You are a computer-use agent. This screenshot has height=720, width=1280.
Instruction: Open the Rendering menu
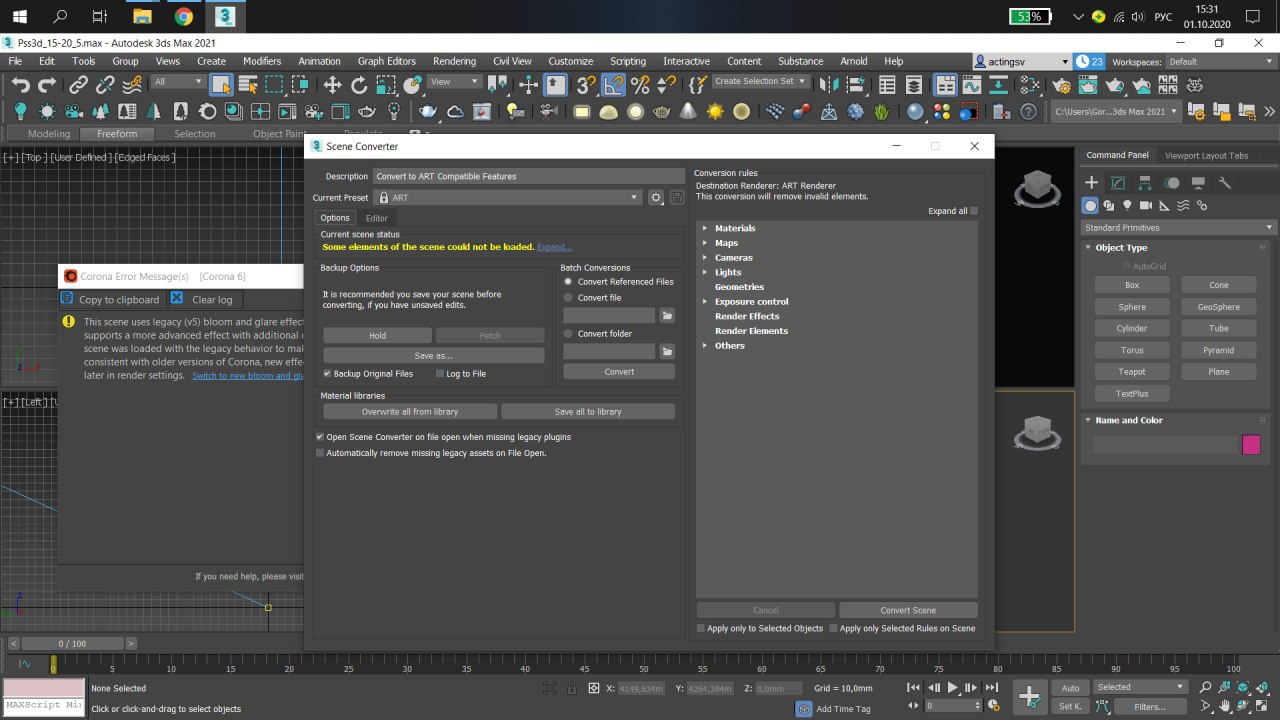click(454, 61)
